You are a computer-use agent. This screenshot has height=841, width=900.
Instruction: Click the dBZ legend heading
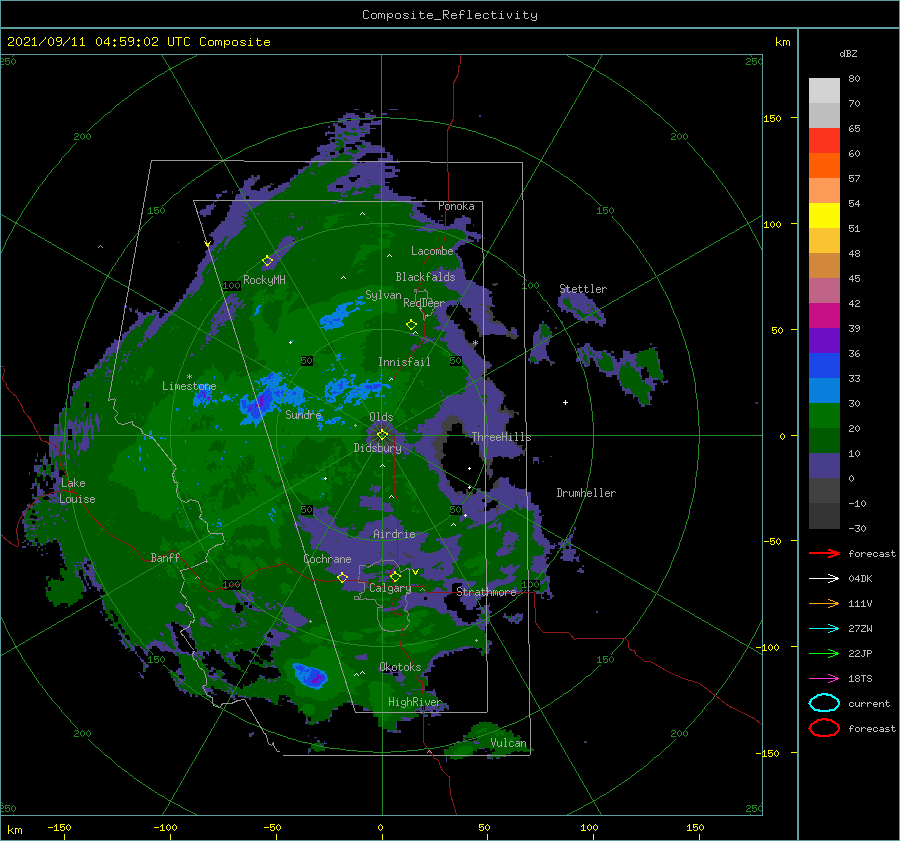point(848,53)
